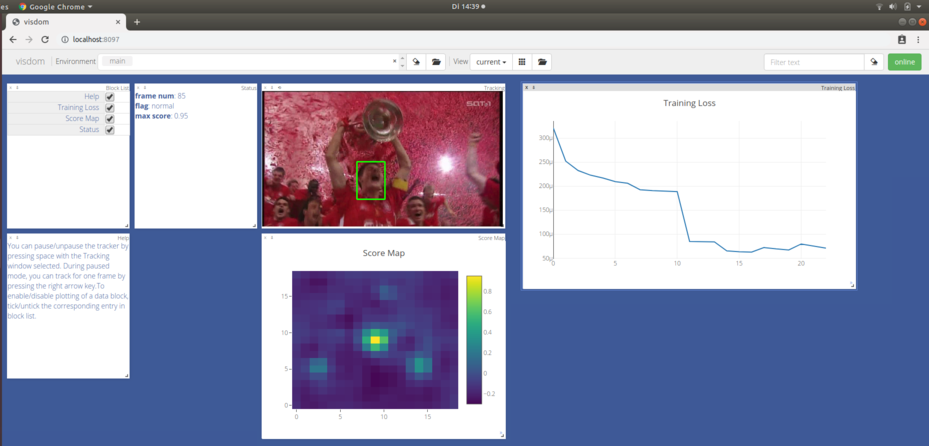This screenshot has height=446, width=929.
Task: Click the repack grid icon
Action: click(x=522, y=62)
